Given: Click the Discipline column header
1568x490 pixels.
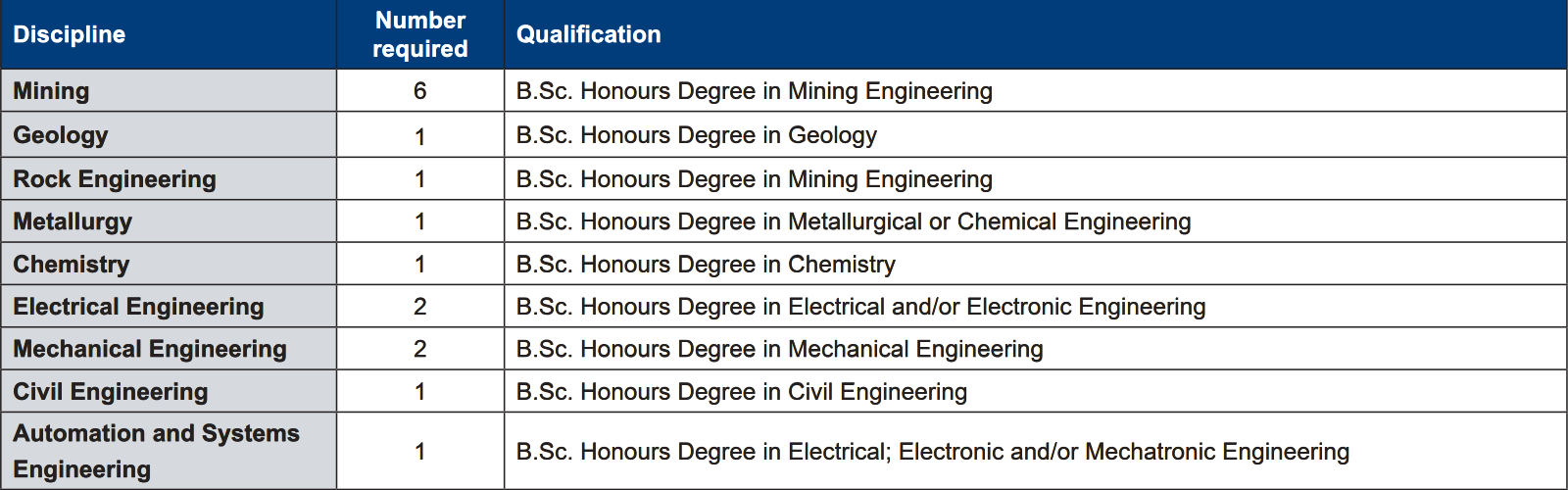Looking at the screenshot, I should point(169,34).
